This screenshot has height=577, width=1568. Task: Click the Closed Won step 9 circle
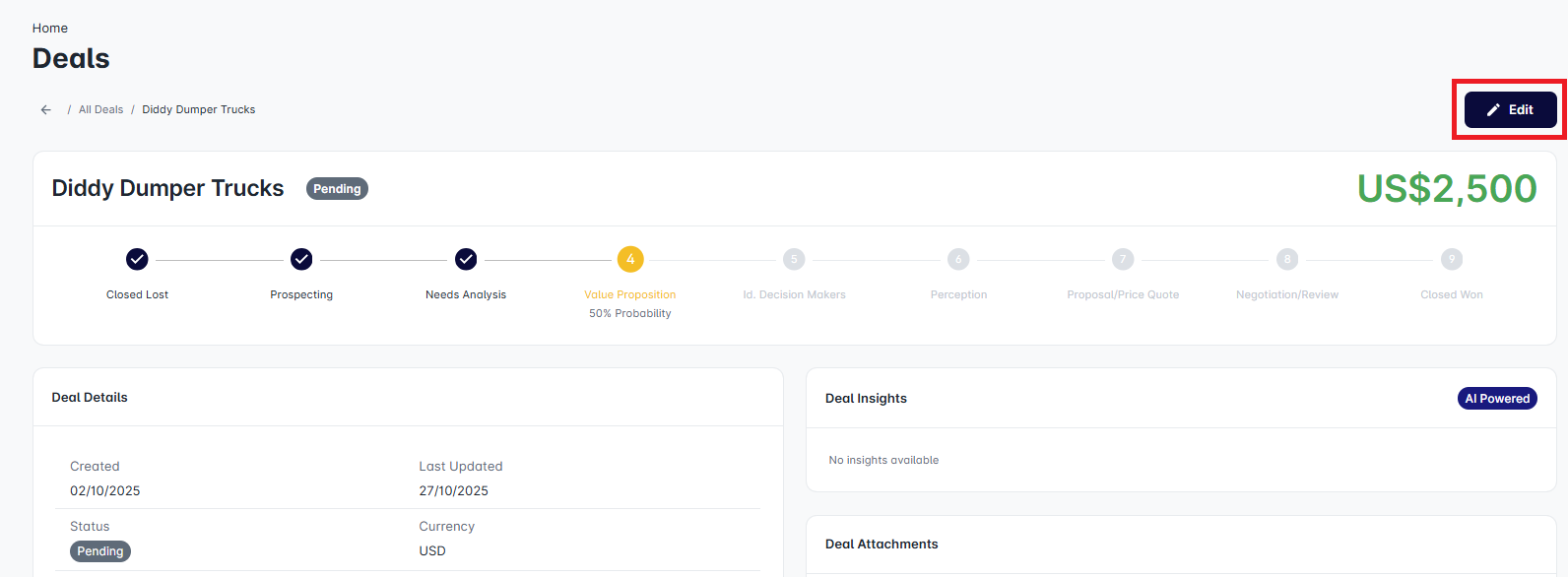pos(1451,259)
